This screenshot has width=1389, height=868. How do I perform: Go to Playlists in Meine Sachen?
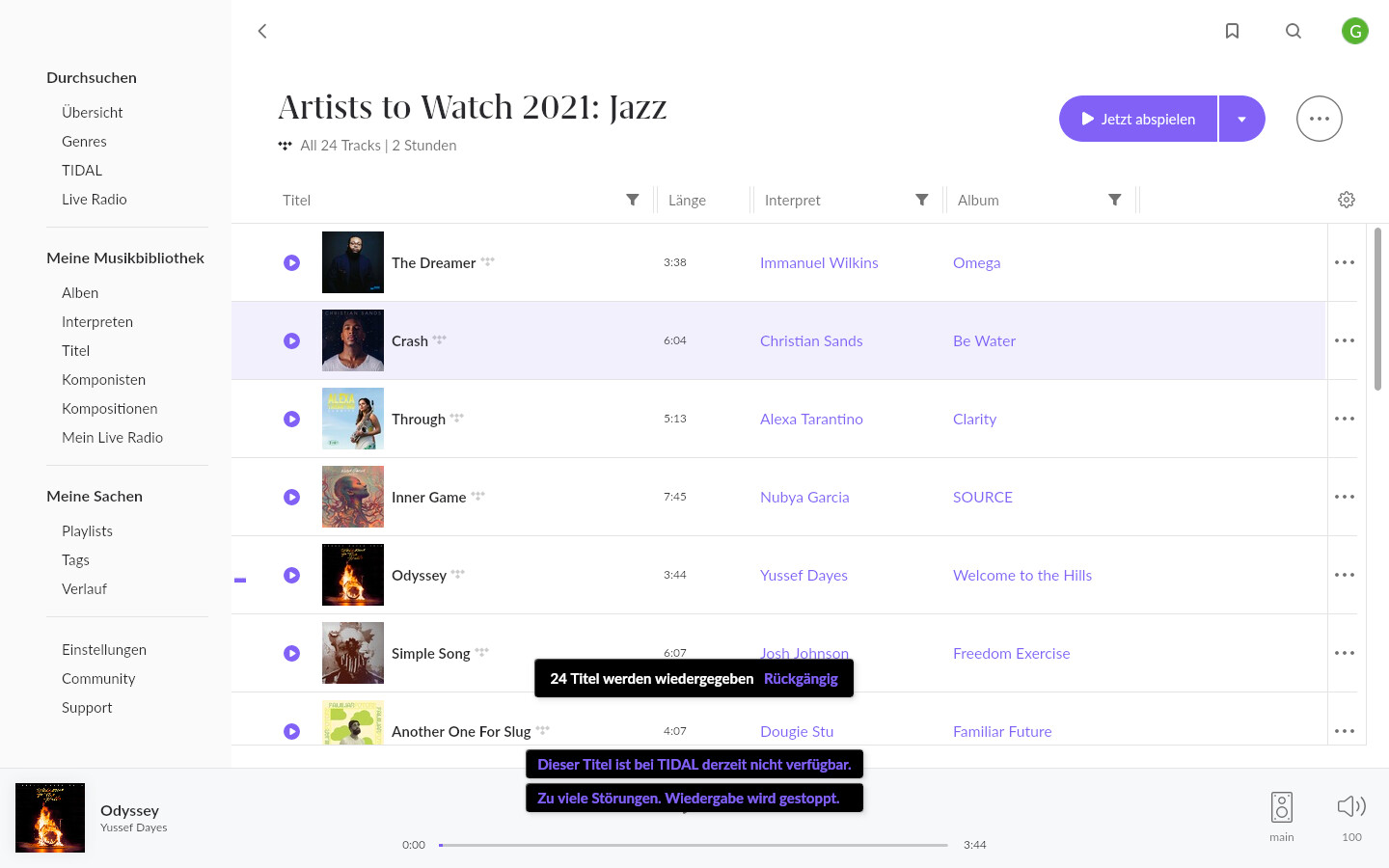pyautogui.click(x=87, y=530)
